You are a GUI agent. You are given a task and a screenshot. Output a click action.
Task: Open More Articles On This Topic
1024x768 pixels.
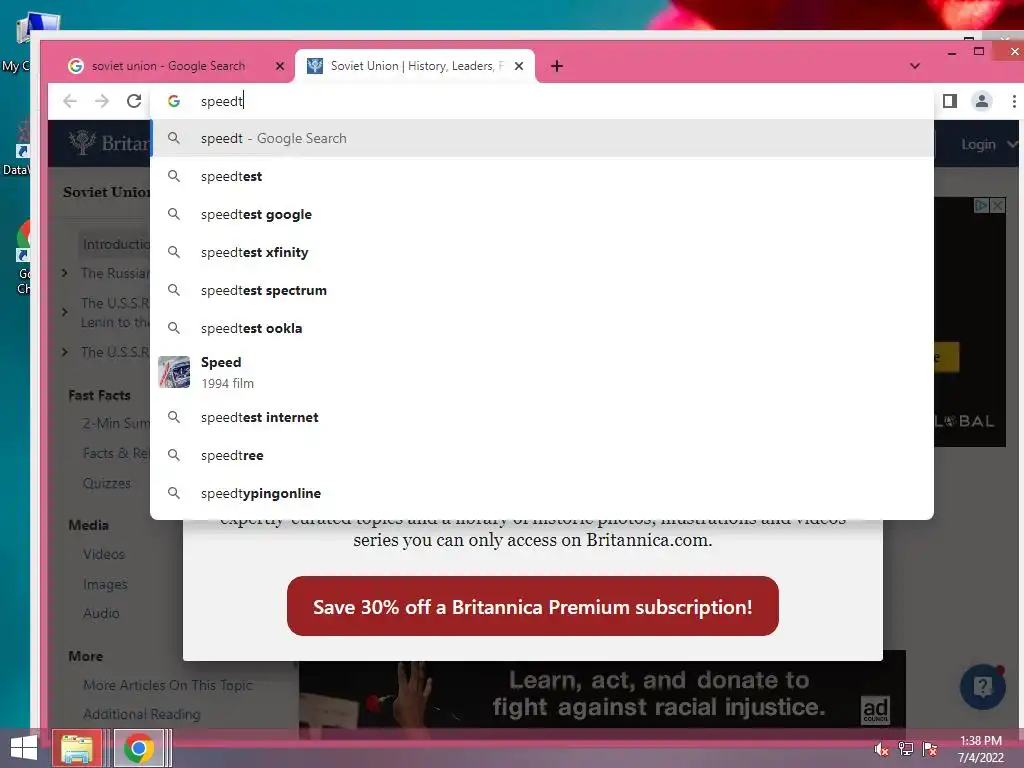tap(168, 685)
